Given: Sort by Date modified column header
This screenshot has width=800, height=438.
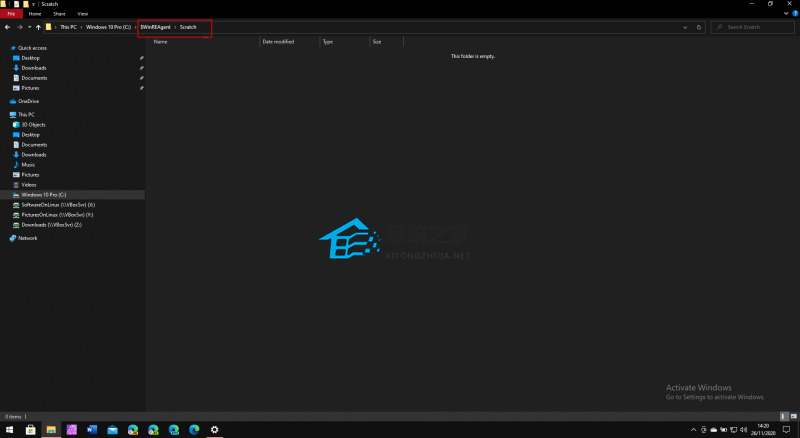Looking at the screenshot, I should point(278,42).
